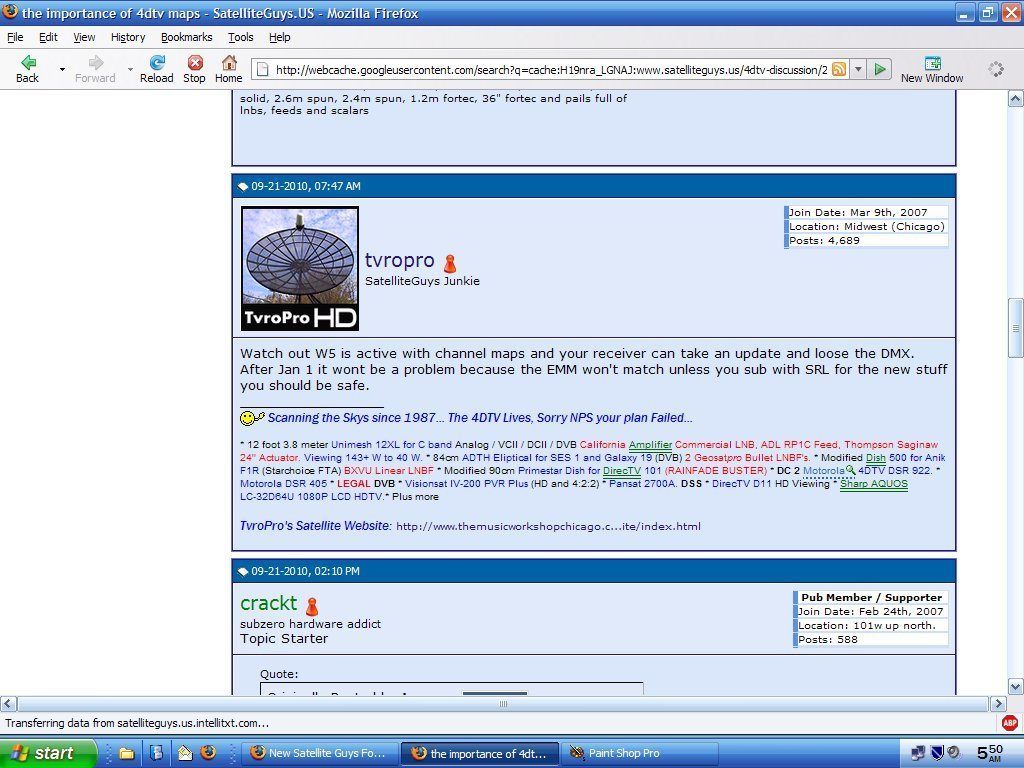The image size is (1024, 768).
Task: Click the TvroPro HD avatar image
Action: click(300, 268)
